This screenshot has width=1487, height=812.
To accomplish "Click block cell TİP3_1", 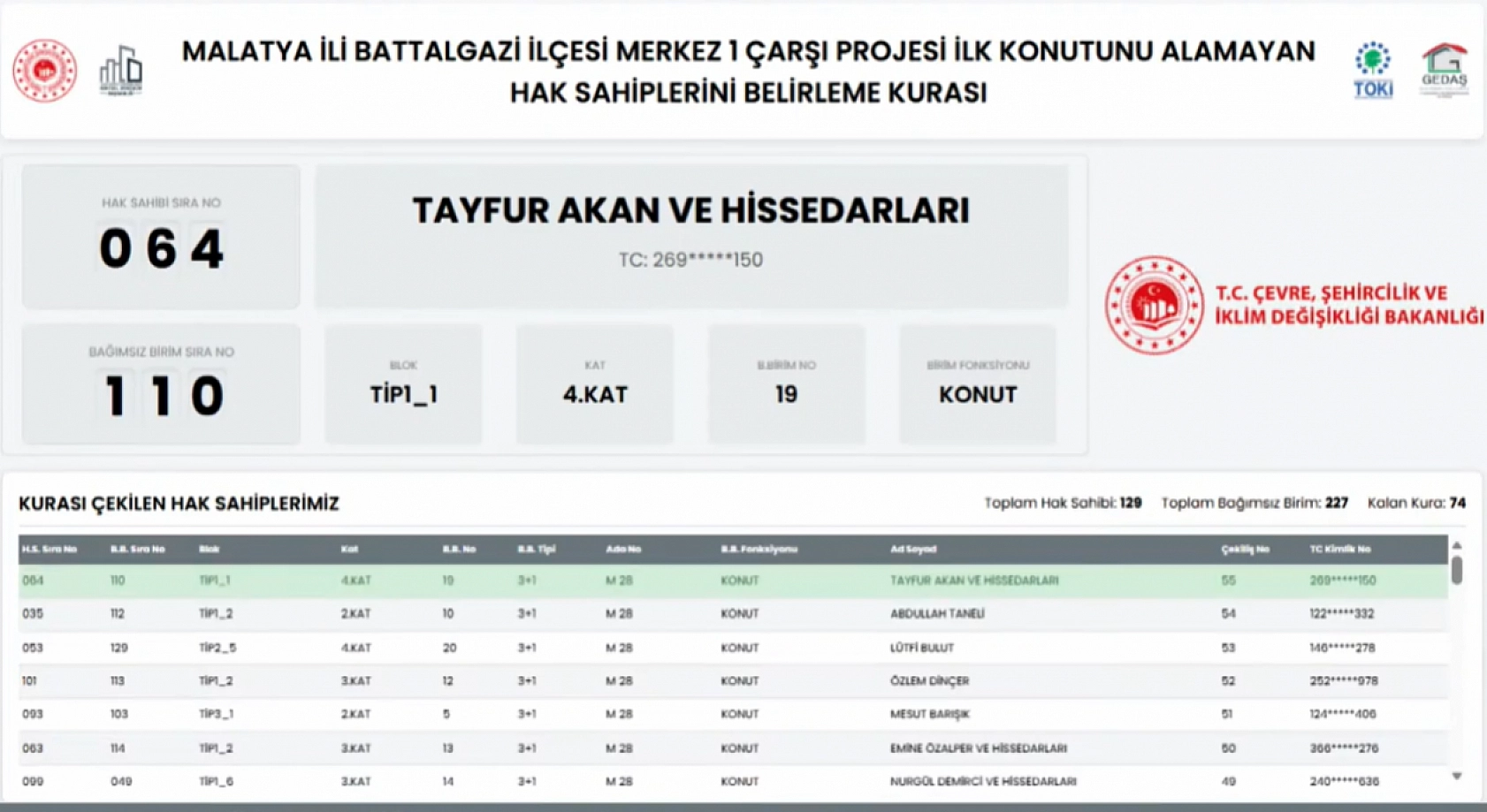I will 217,714.
